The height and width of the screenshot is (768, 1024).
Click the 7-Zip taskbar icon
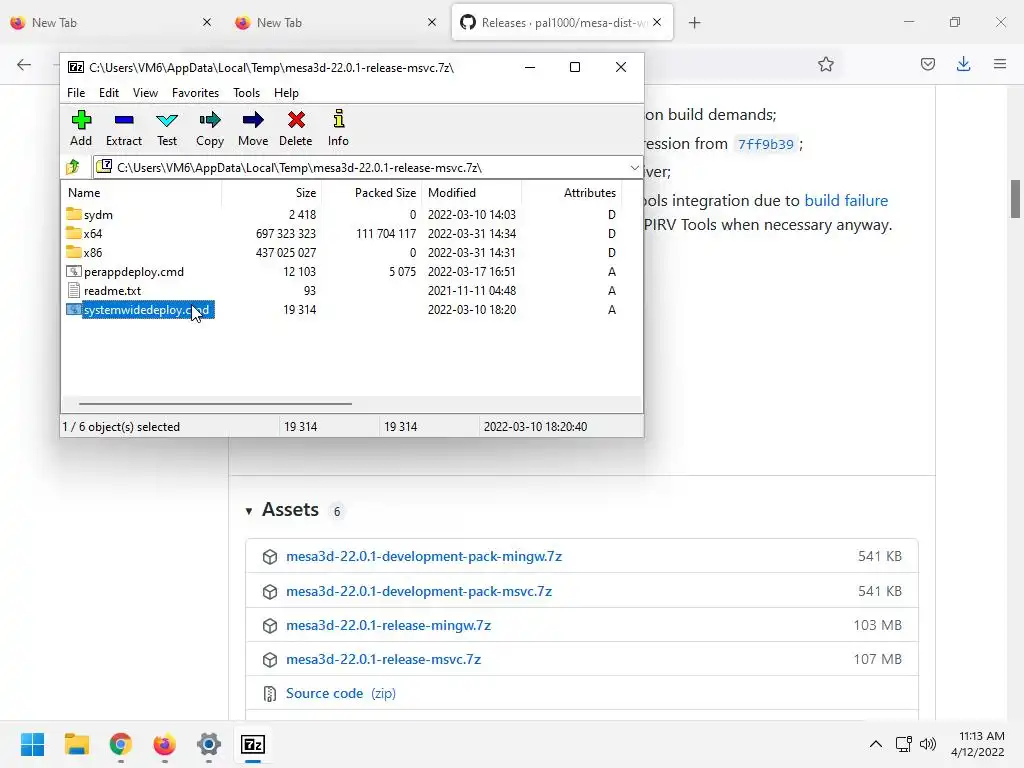coord(253,744)
